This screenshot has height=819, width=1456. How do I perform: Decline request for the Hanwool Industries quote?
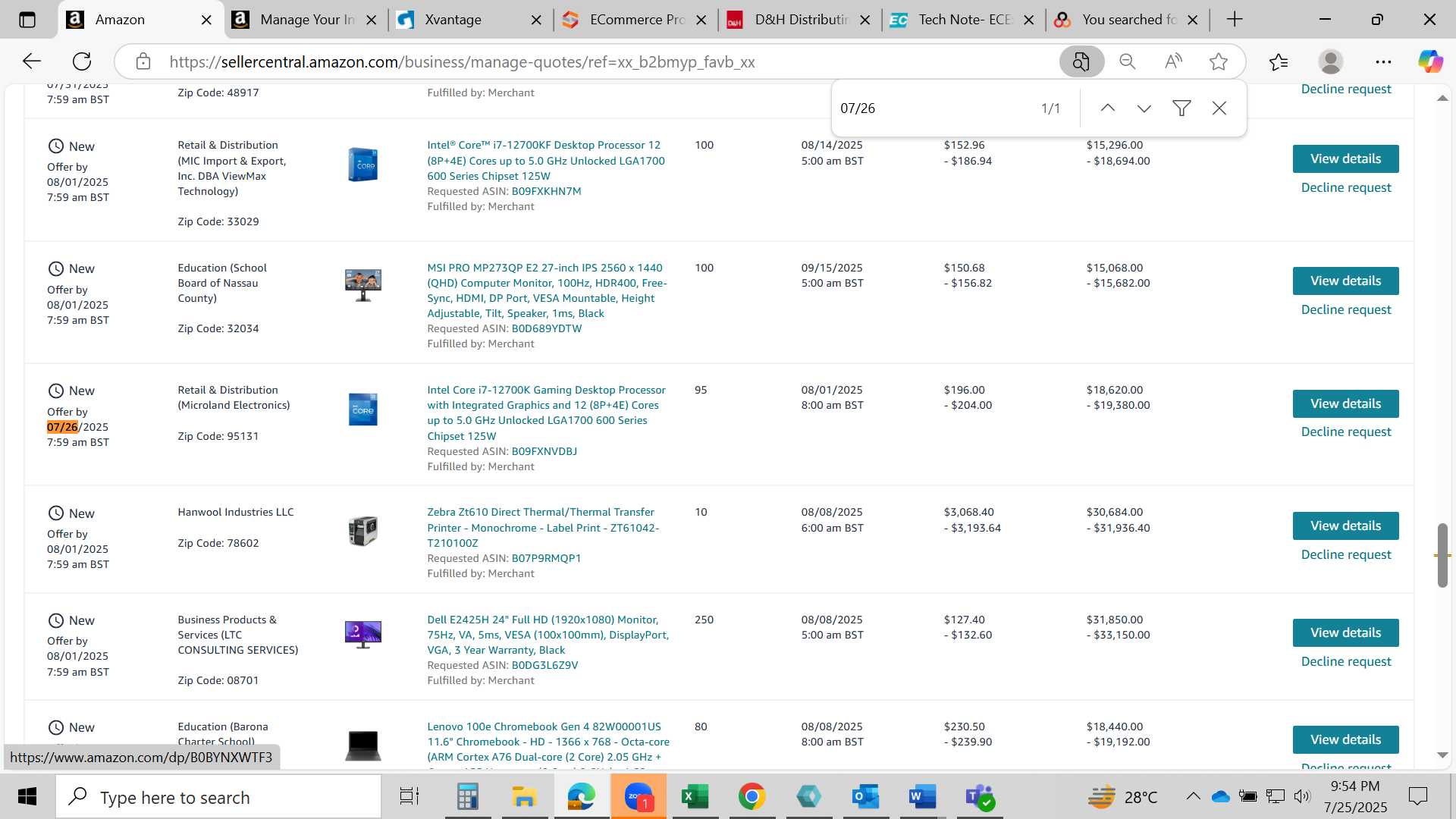point(1346,554)
